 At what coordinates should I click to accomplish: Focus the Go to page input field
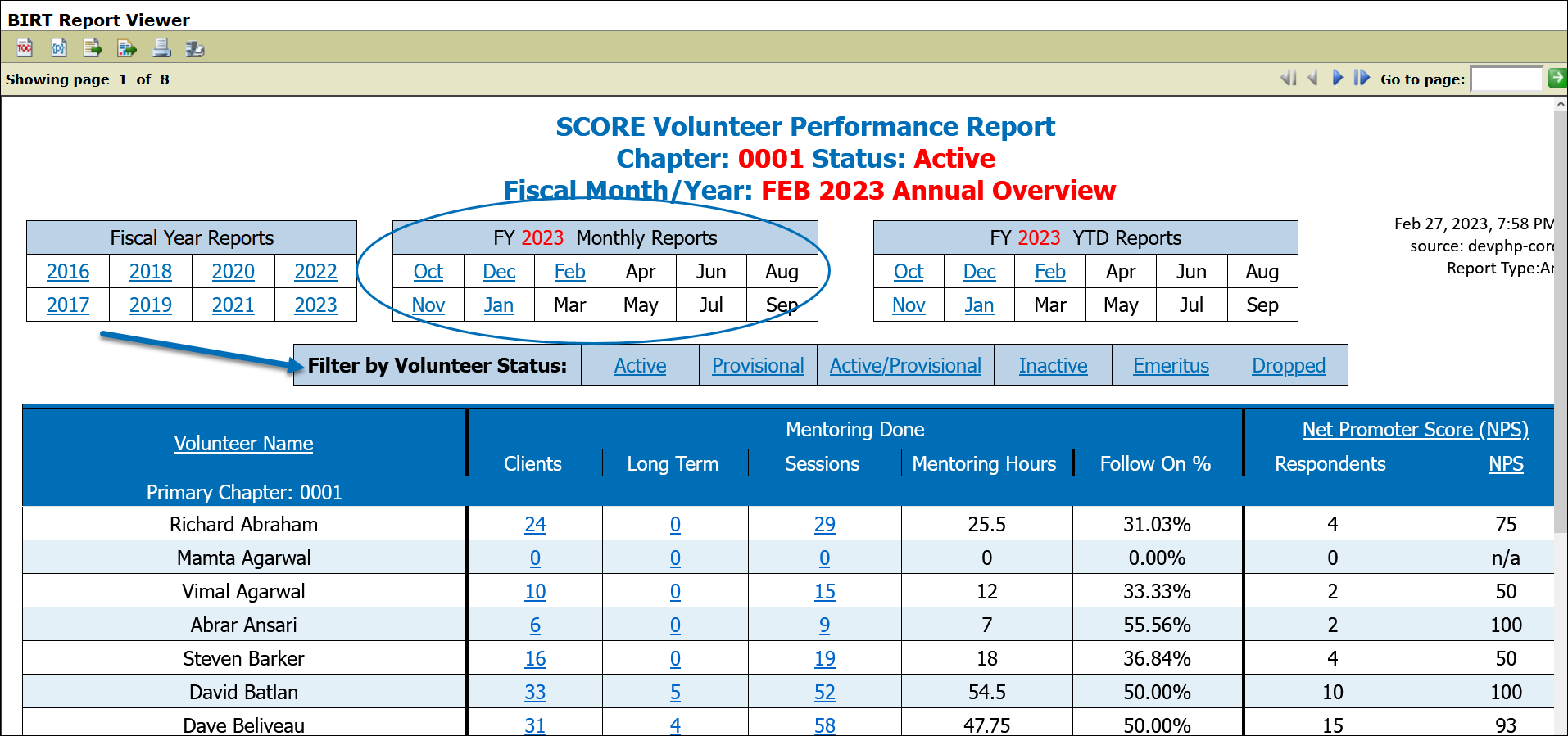(1507, 79)
